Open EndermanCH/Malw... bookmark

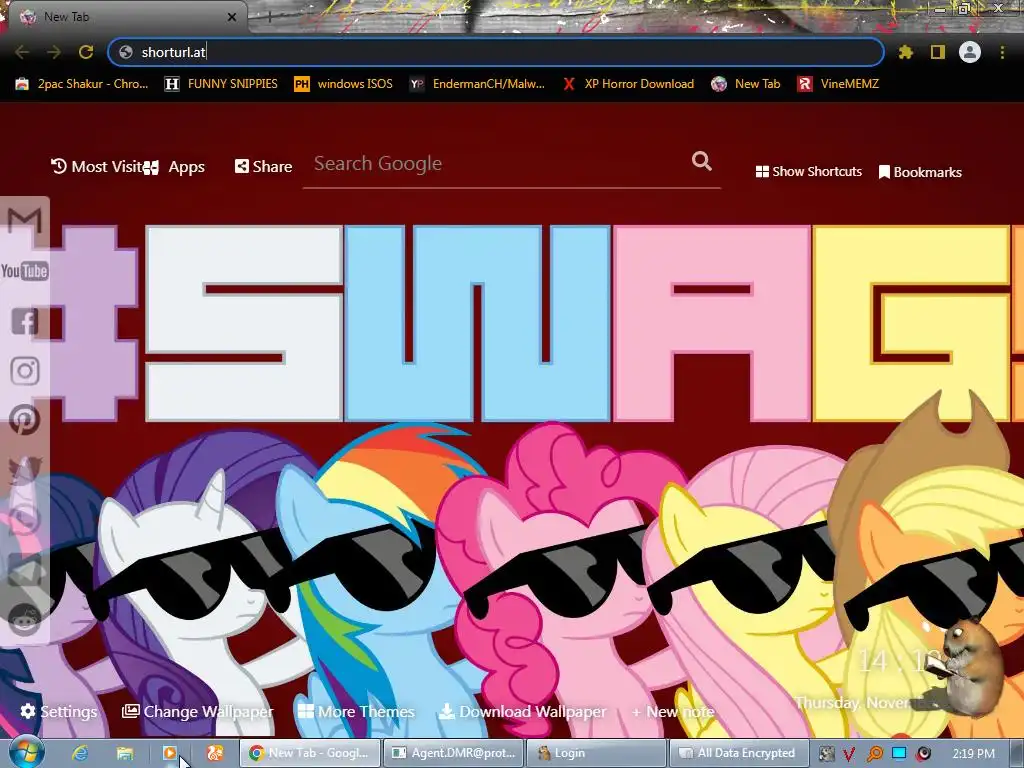[x=477, y=84]
